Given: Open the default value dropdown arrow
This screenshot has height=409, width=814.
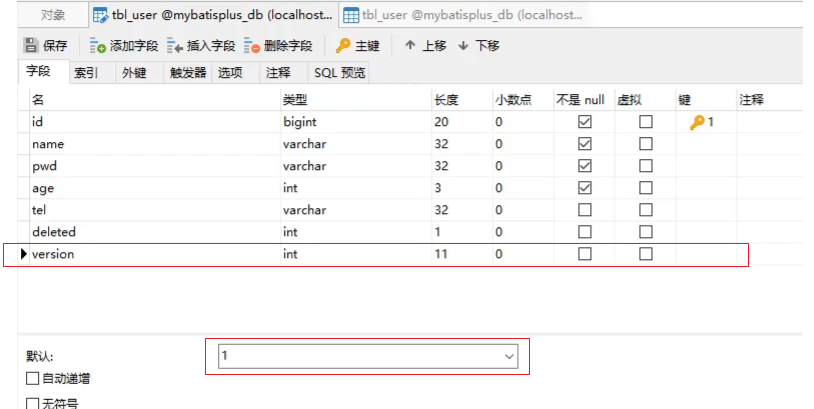Looking at the screenshot, I should coord(509,356).
